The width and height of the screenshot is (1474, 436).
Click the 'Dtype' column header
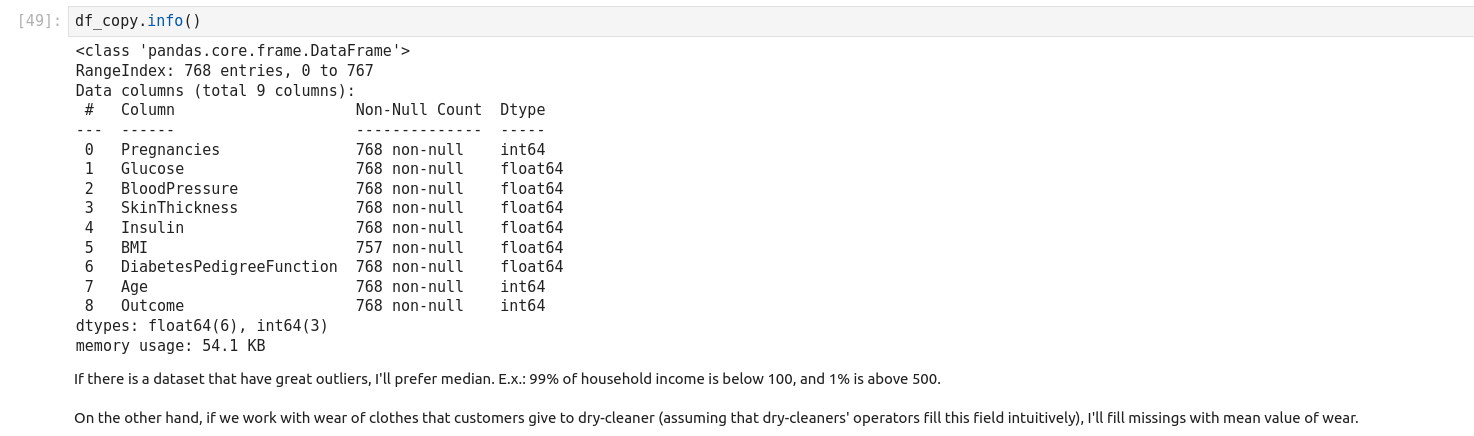pos(522,110)
